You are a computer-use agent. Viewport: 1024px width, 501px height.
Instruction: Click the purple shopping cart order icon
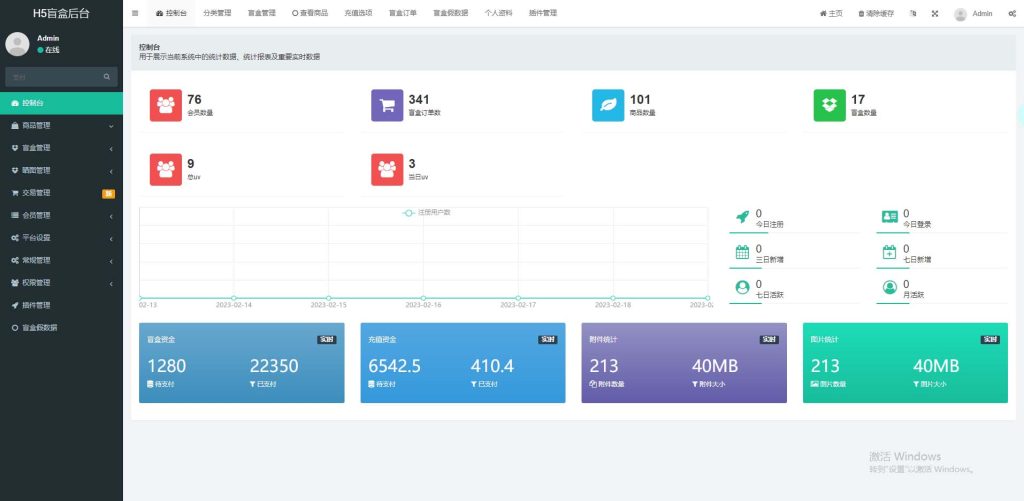[387, 105]
